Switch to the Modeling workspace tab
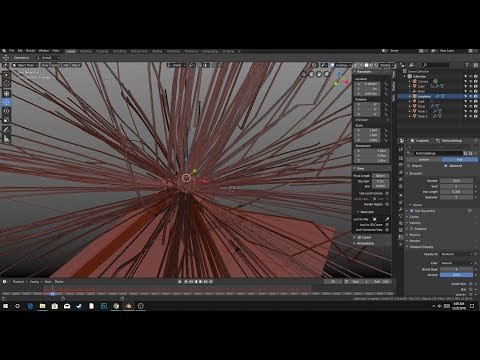The width and height of the screenshot is (480, 360). [86, 51]
